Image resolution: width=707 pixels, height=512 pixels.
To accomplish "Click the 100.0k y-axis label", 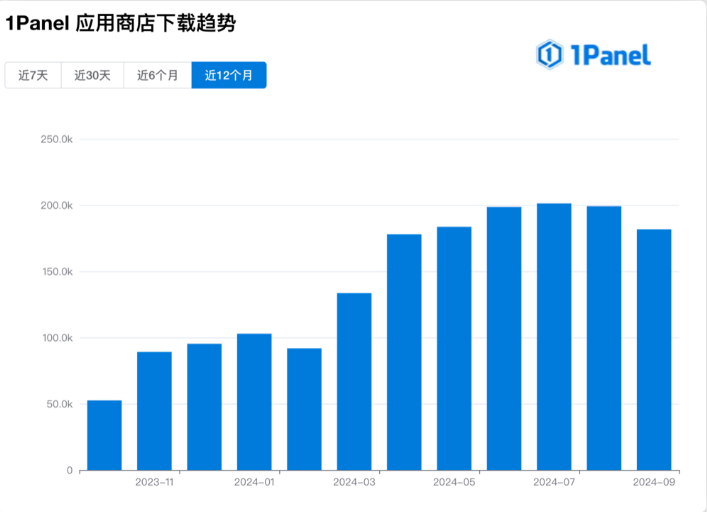I will click(57, 338).
